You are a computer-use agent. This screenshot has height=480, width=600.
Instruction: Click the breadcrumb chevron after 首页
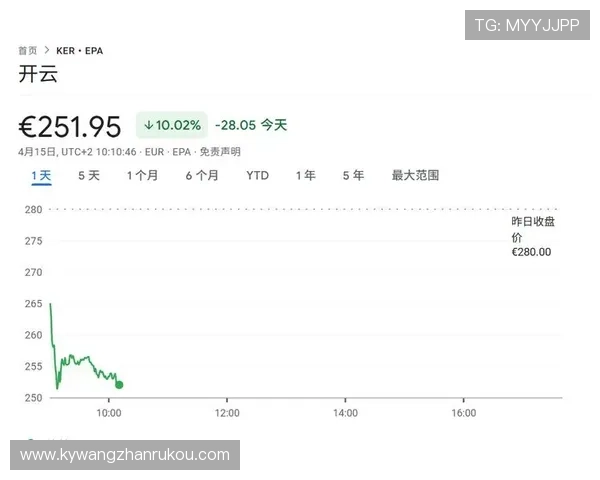pos(47,50)
